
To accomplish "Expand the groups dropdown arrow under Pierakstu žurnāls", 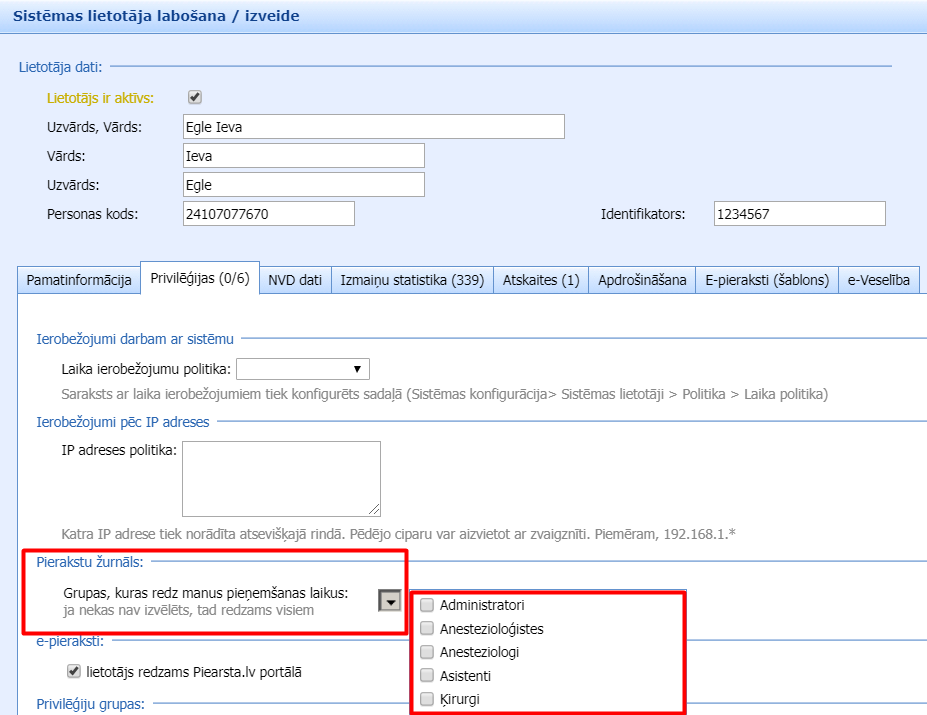I will (x=390, y=600).
